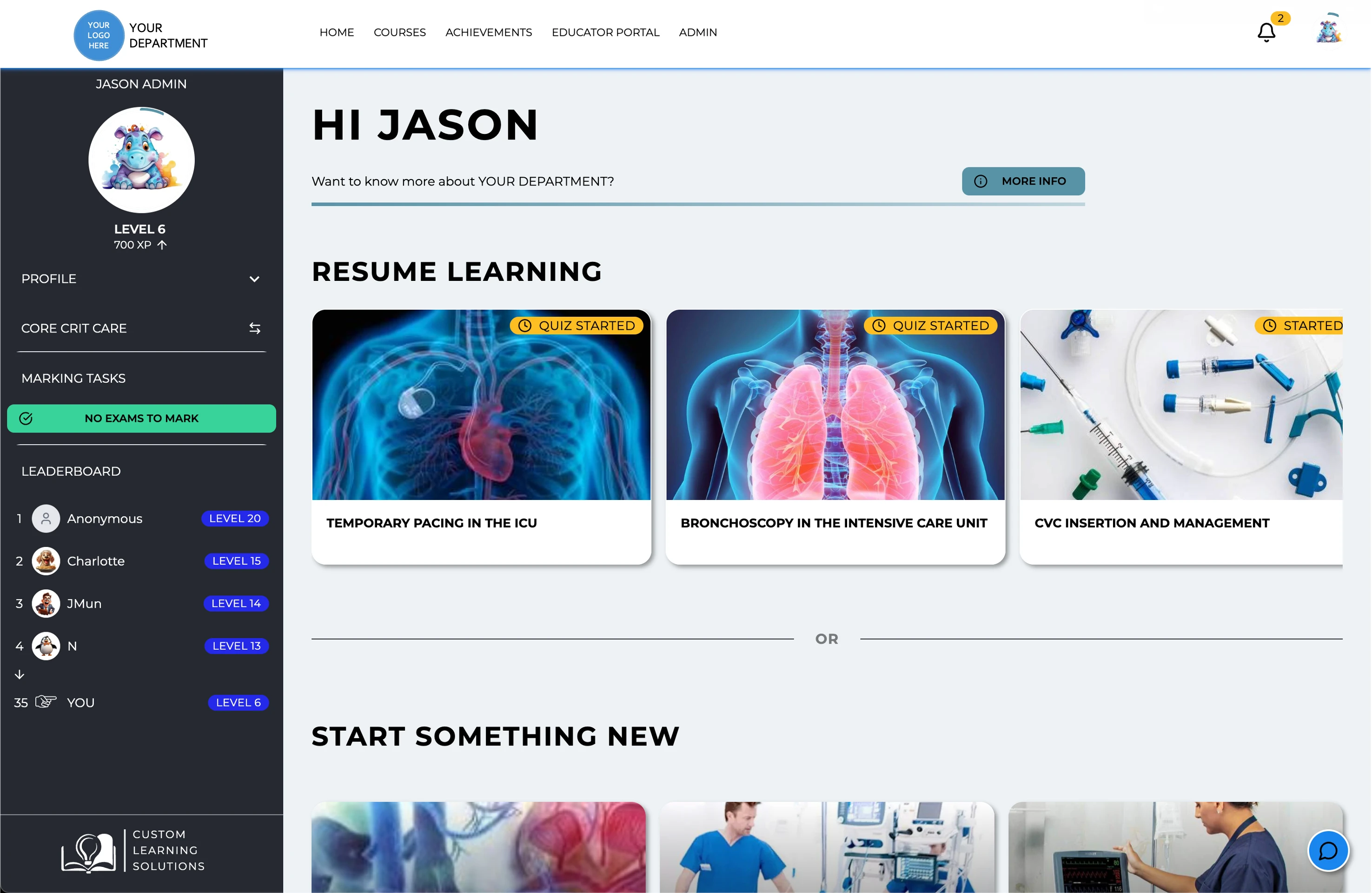
Task: Open CVC Insertion and Management course
Action: pos(1181,437)
